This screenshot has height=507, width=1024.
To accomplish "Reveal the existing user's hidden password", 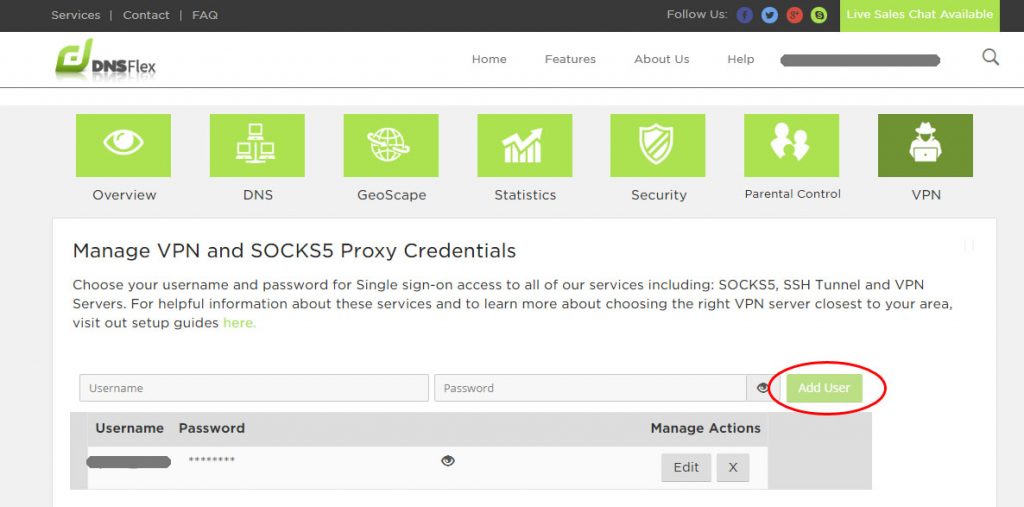I will [x=447, y=461].
